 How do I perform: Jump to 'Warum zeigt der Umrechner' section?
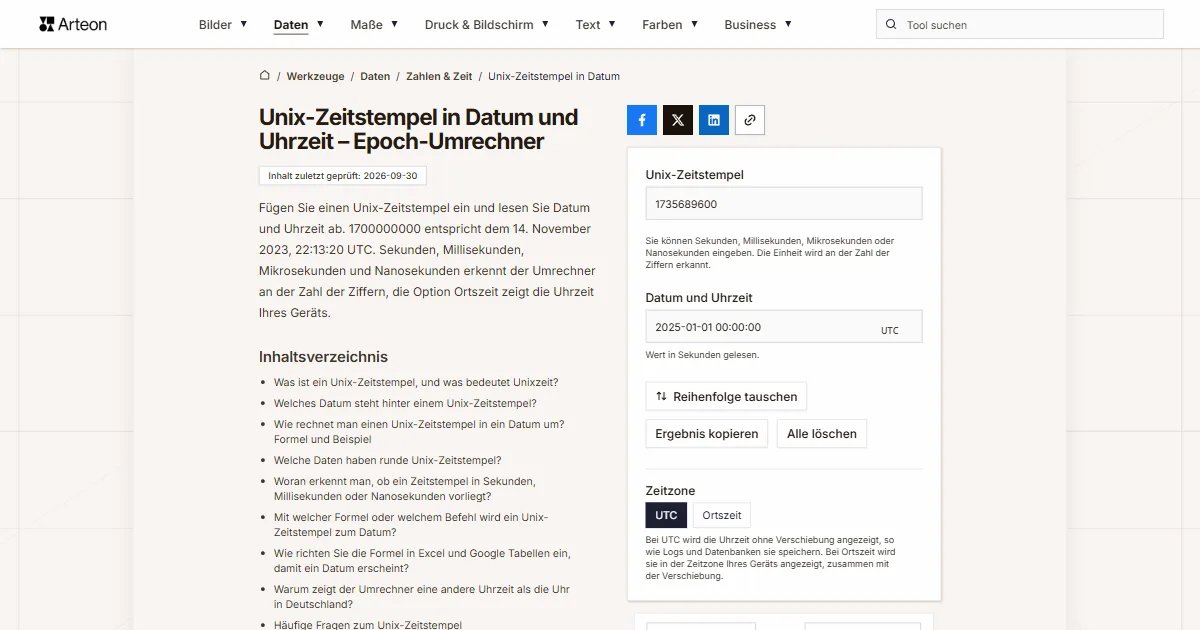[x=422, y=597]
